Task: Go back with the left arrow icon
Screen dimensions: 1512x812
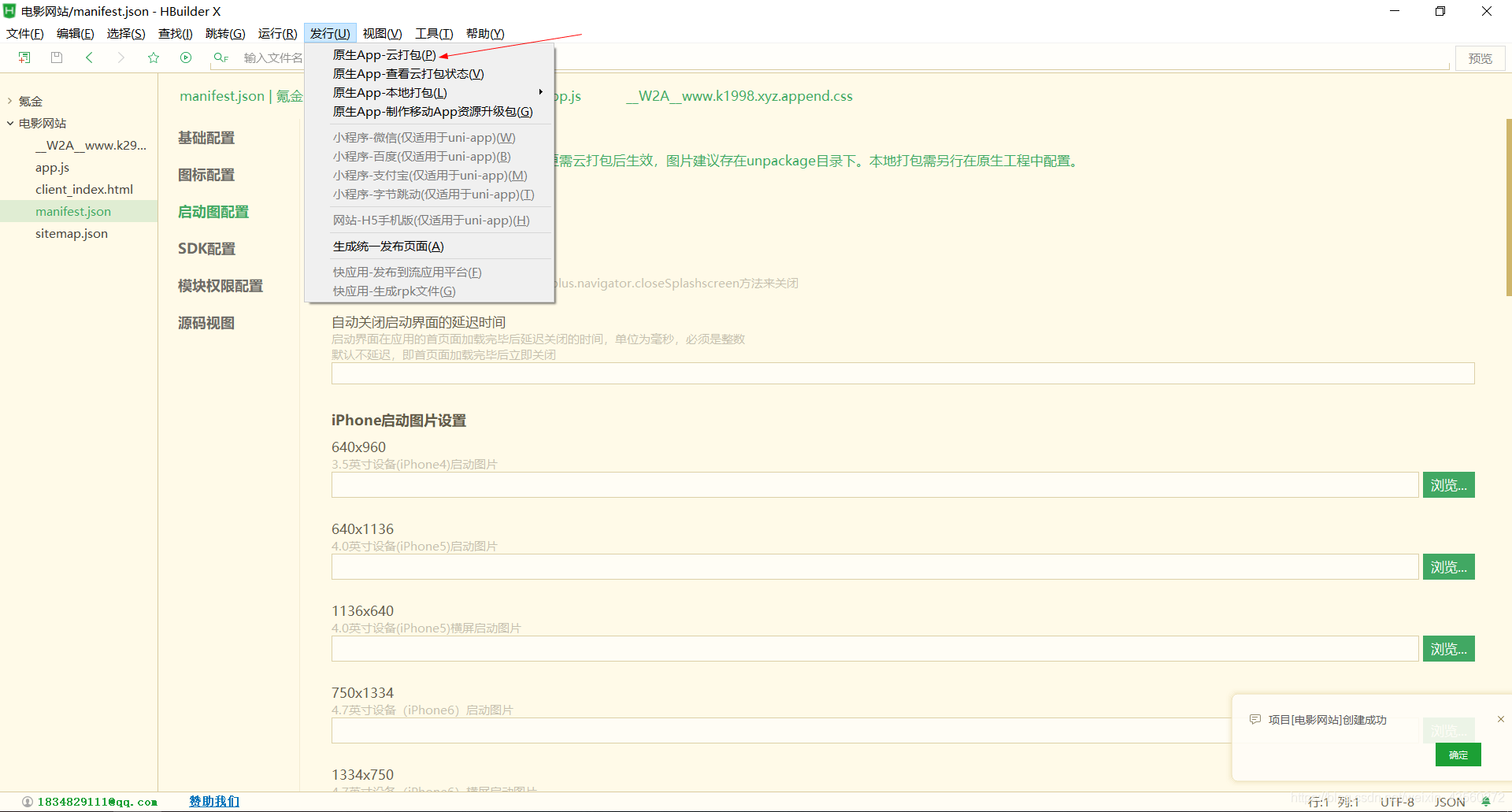Action: [89, 57]
